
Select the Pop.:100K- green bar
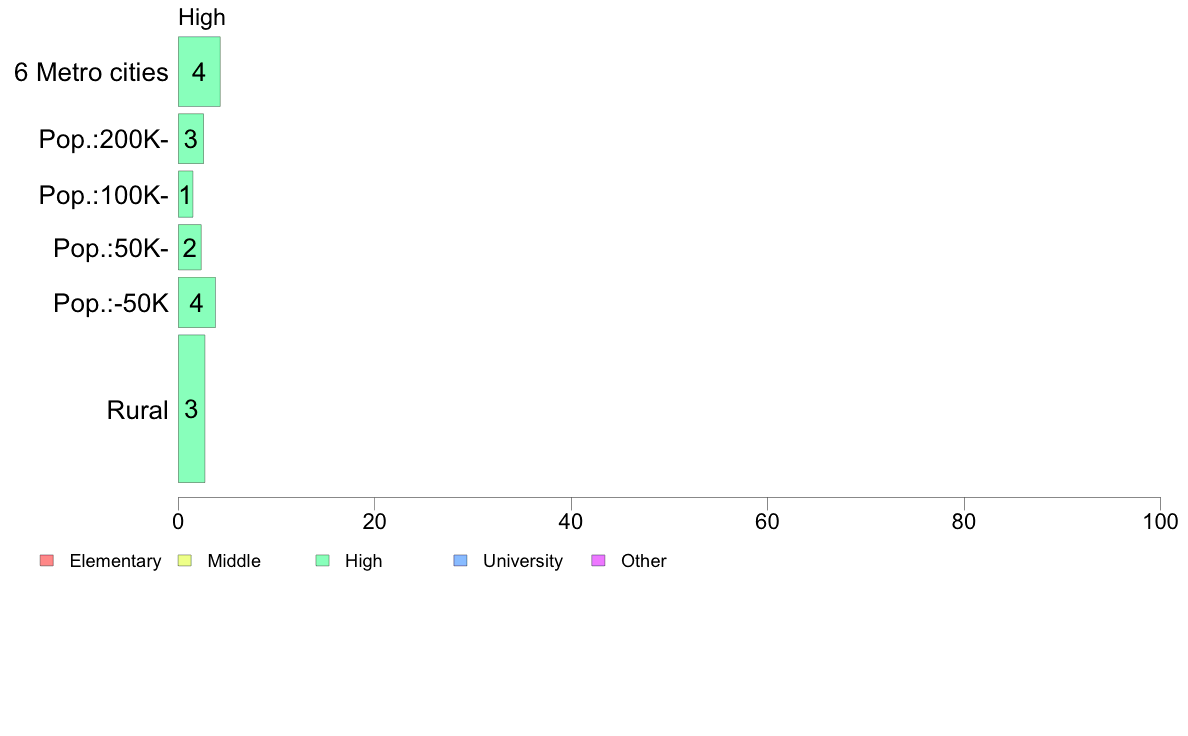186,194
